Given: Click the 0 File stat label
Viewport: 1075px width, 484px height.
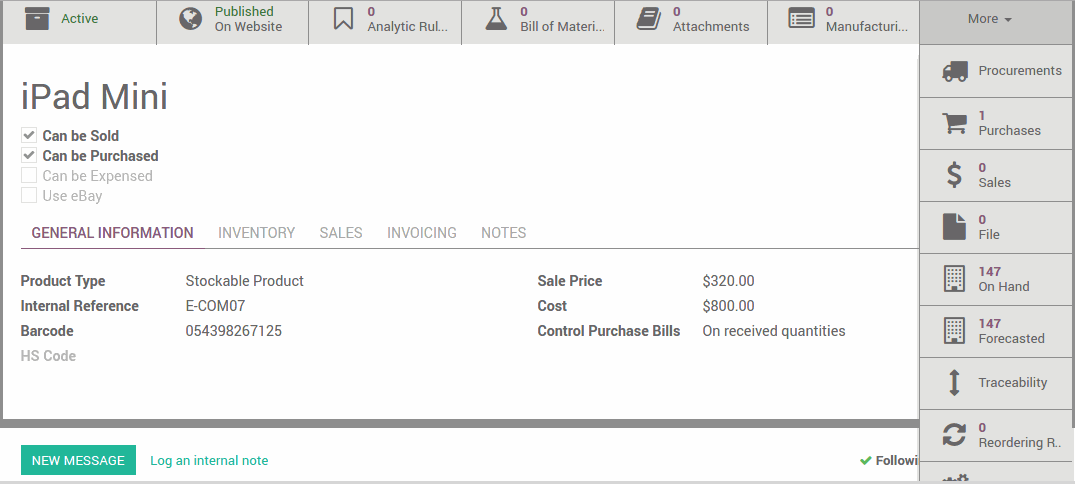Looking at the screenshot, I should (989, 227).
